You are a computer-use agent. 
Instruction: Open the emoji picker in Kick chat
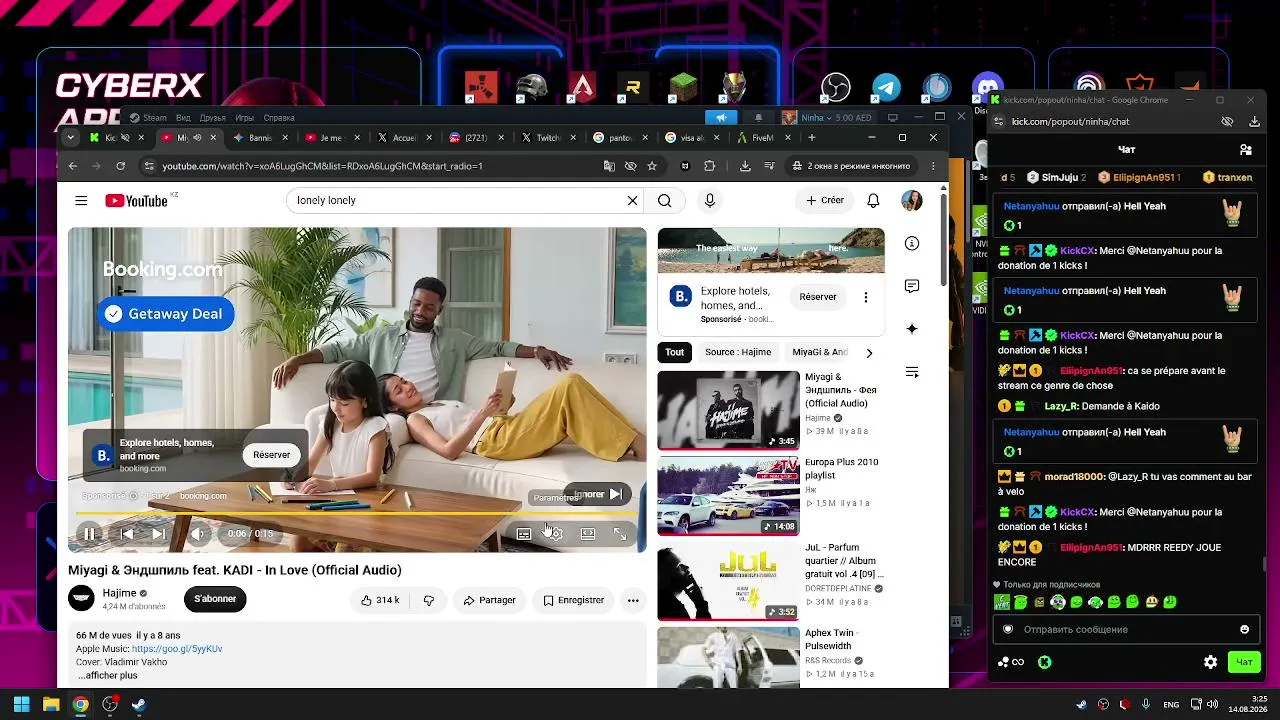[x=1244, y=629]
